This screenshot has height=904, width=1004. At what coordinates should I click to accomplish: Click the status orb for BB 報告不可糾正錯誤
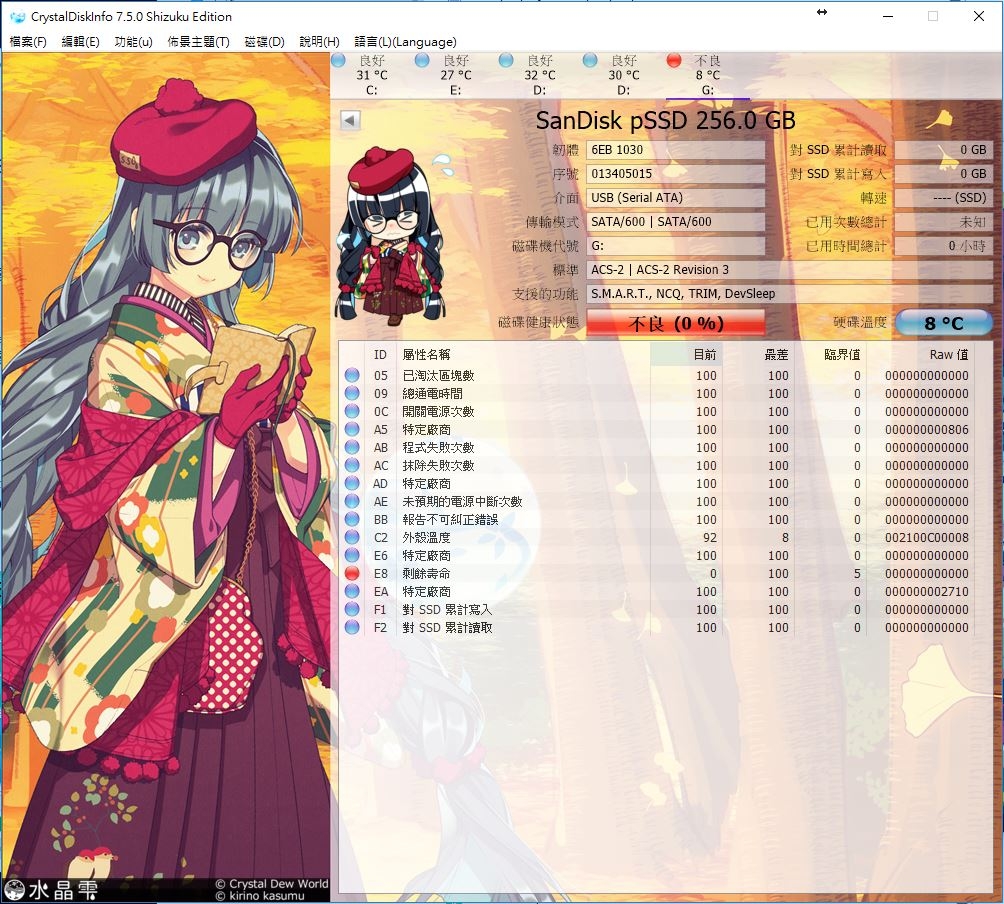352,519
